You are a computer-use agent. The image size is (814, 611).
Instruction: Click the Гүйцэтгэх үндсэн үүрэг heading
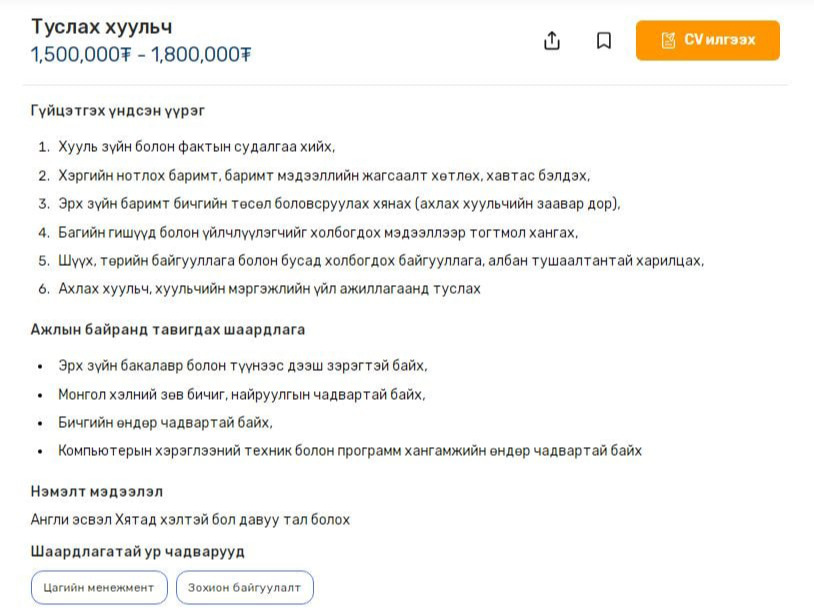coord(118,110)
